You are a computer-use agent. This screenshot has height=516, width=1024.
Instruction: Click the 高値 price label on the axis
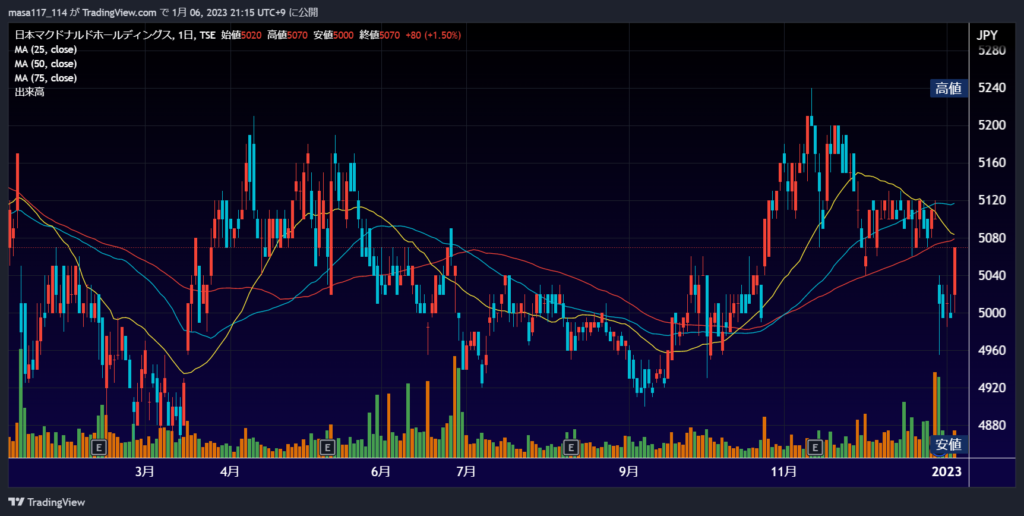click(948, 88)
